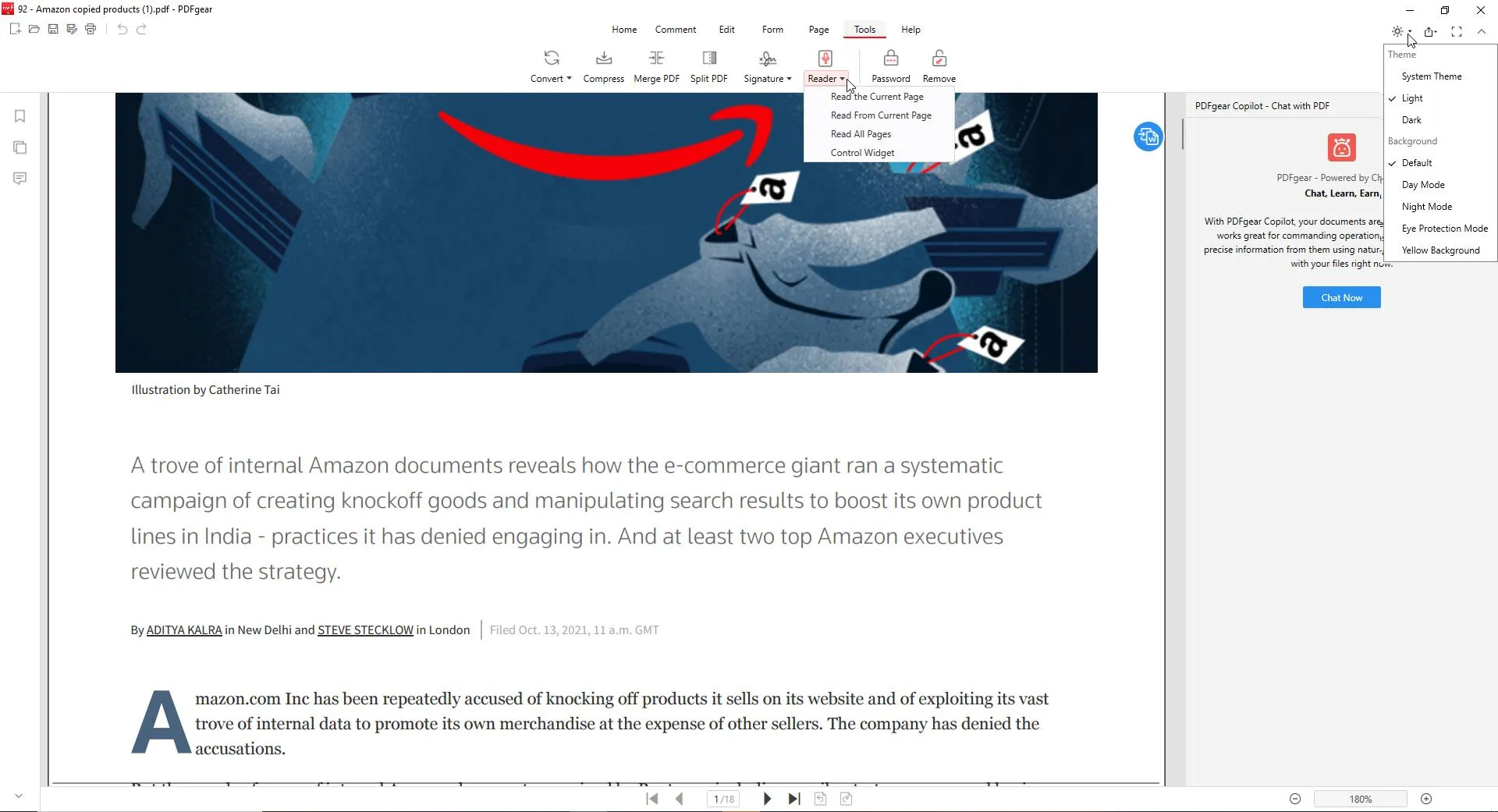This screenshot has width=1498, height=812.
Task: Choose Control Widget from Reader menu
Action: (879, 153)
